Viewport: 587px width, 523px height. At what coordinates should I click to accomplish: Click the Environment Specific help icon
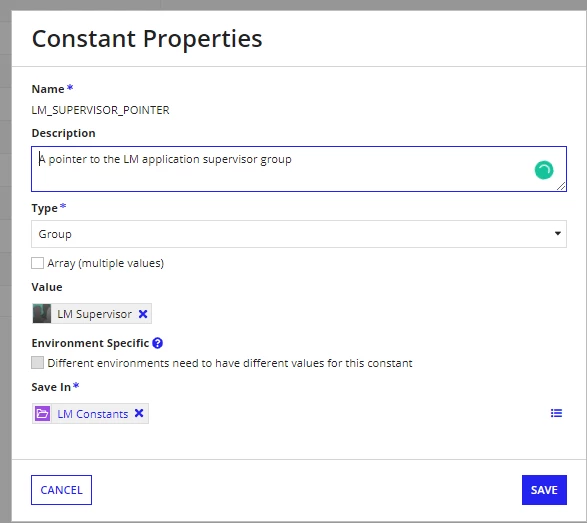pos(158,343)
